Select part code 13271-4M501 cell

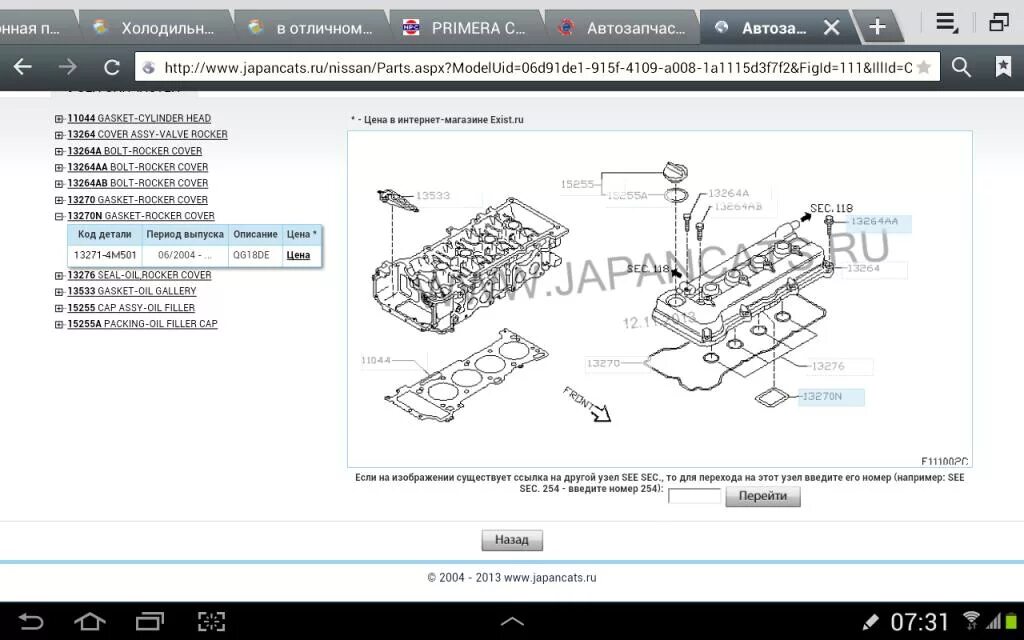click(x=104, y=255)
